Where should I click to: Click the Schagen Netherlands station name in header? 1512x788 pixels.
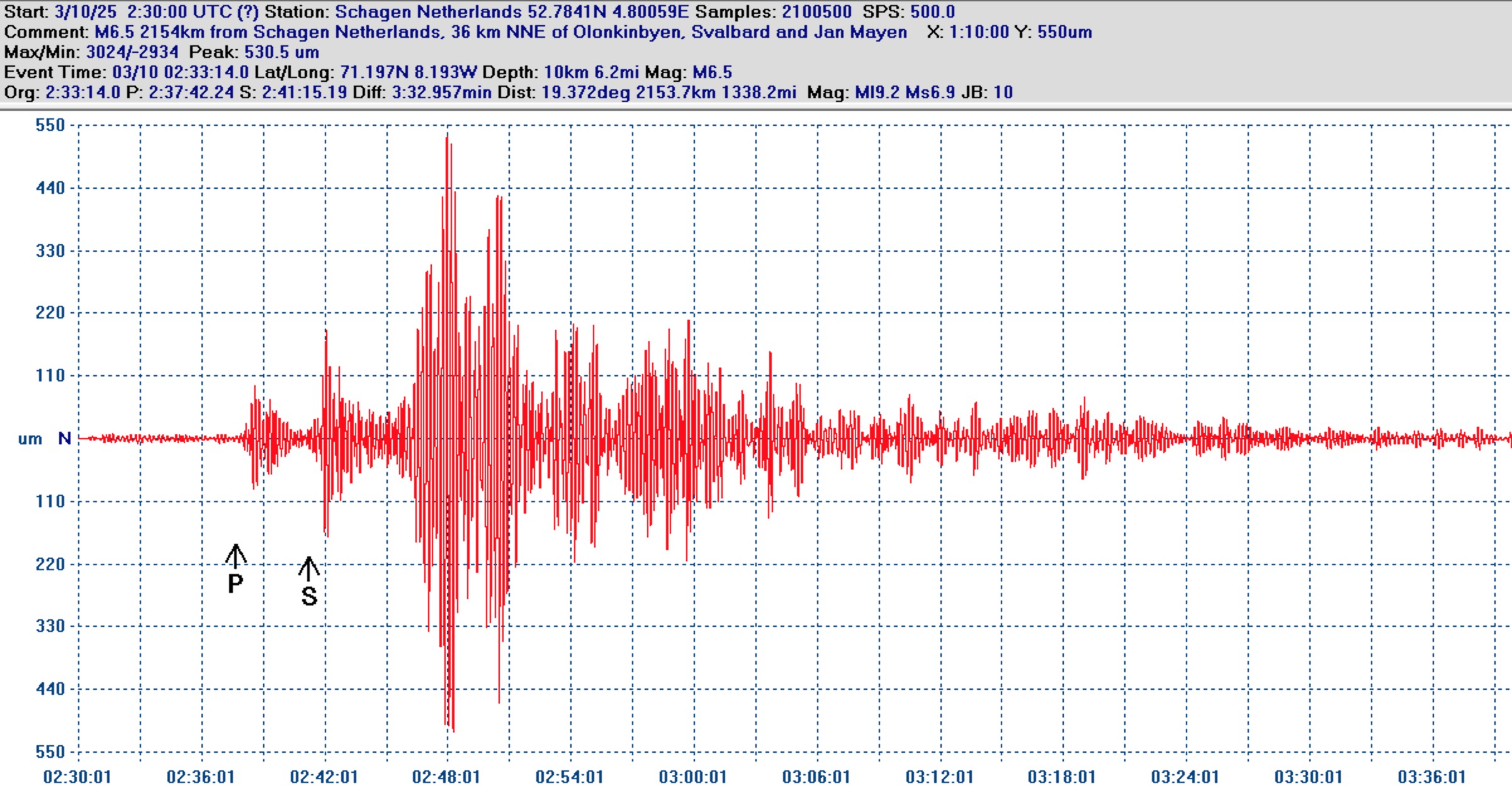(428, 12)
